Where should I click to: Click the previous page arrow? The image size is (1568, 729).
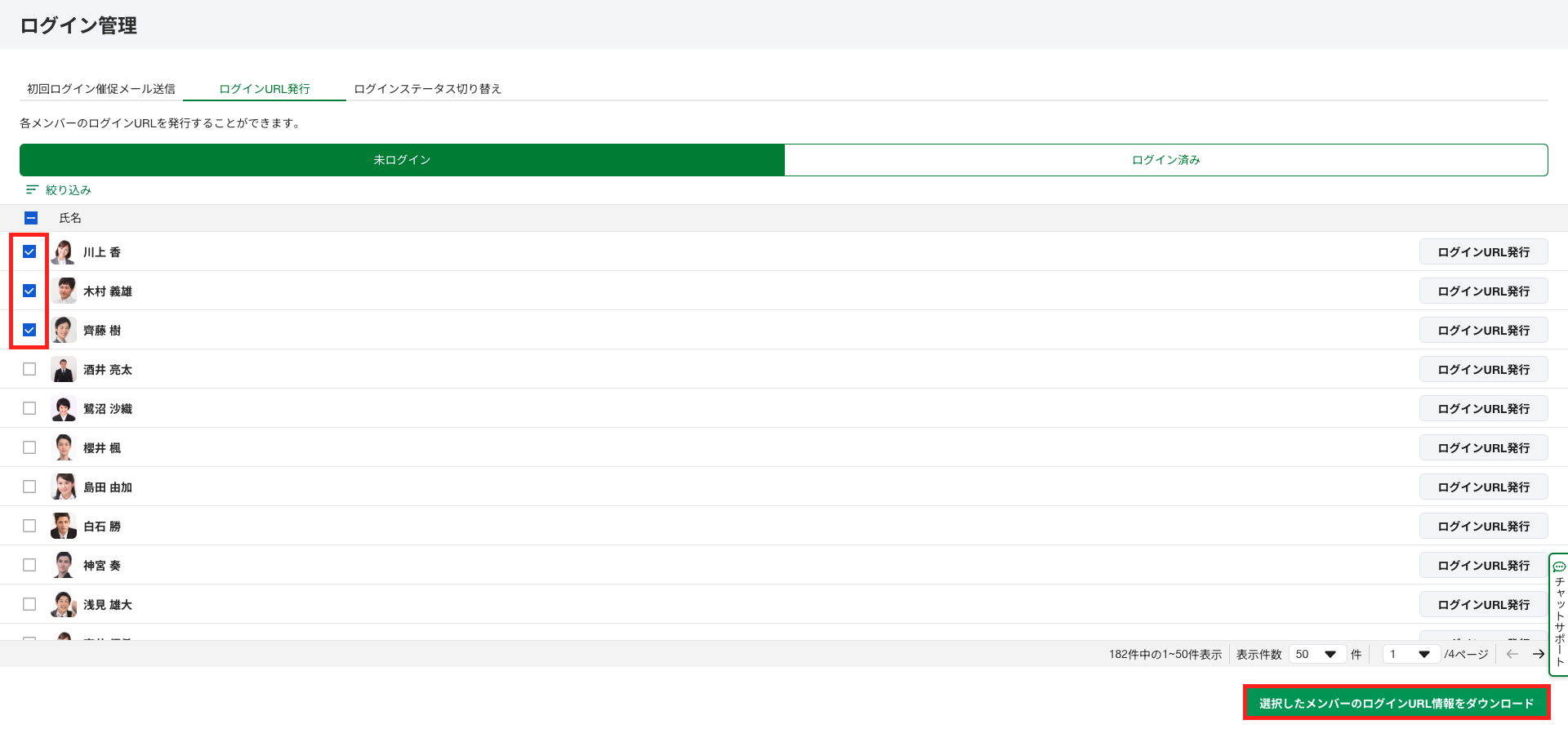[x=1512, y=654]
